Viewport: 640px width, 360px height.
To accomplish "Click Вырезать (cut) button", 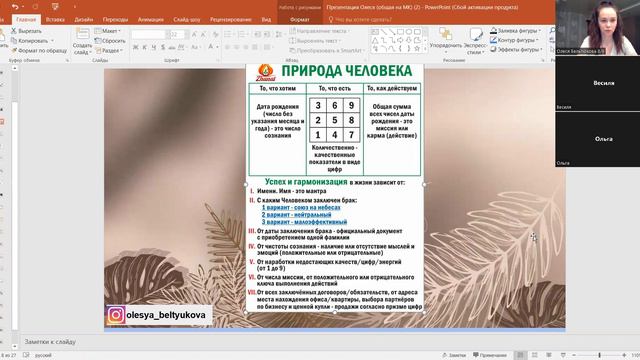I will (x=27, y=31).
